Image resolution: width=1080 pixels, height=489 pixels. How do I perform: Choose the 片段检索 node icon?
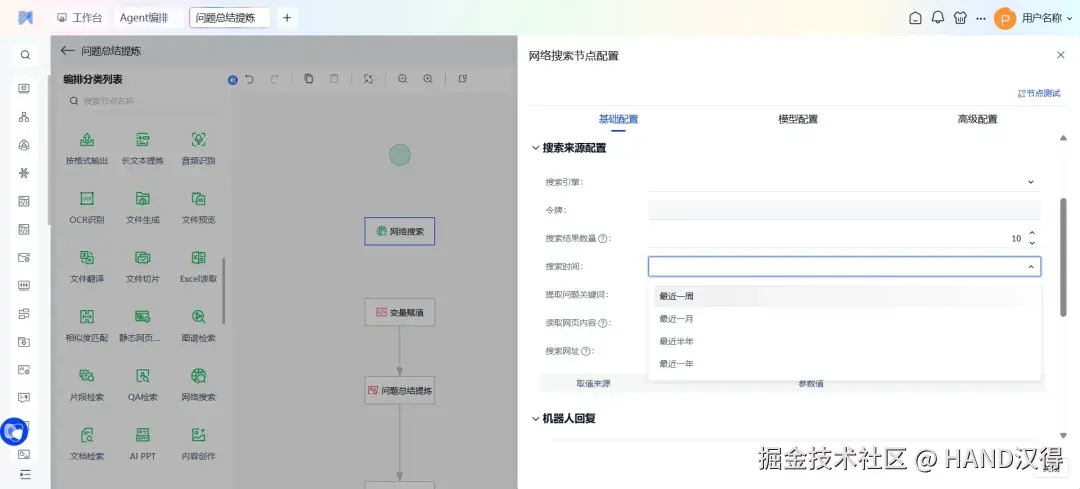pos(87,376)
